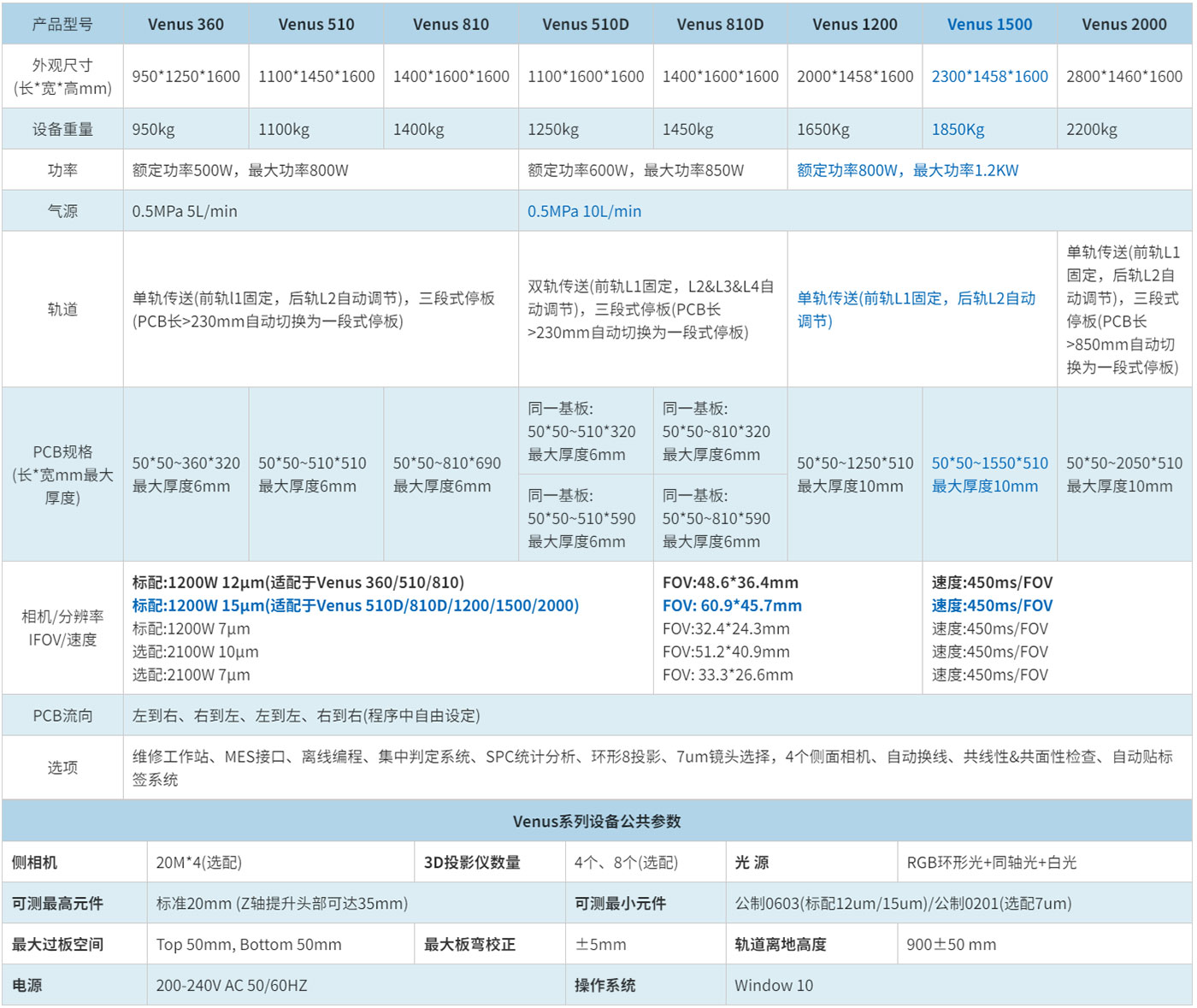Click the blue 2300*1458*1600 dimension text

[x=989, y=77]
